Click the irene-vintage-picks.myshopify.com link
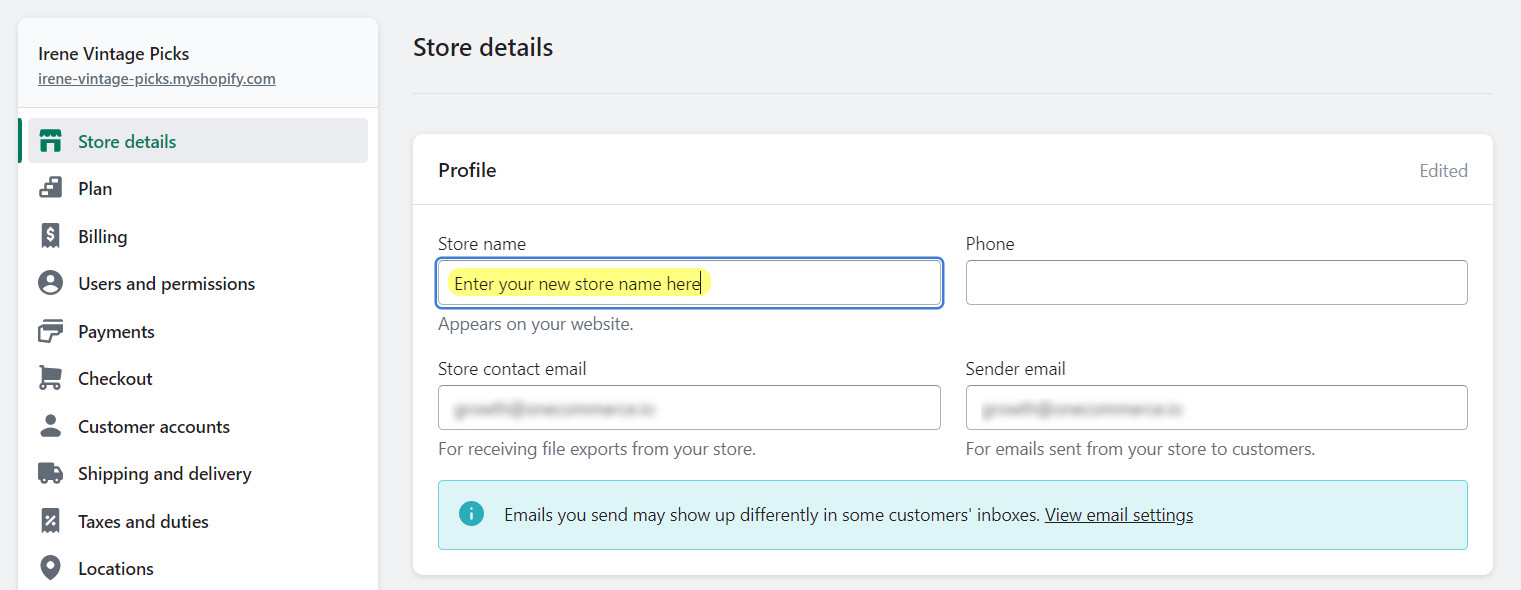Image resolution: width=1521 pixels, height=590 pixels. (156, 78)
